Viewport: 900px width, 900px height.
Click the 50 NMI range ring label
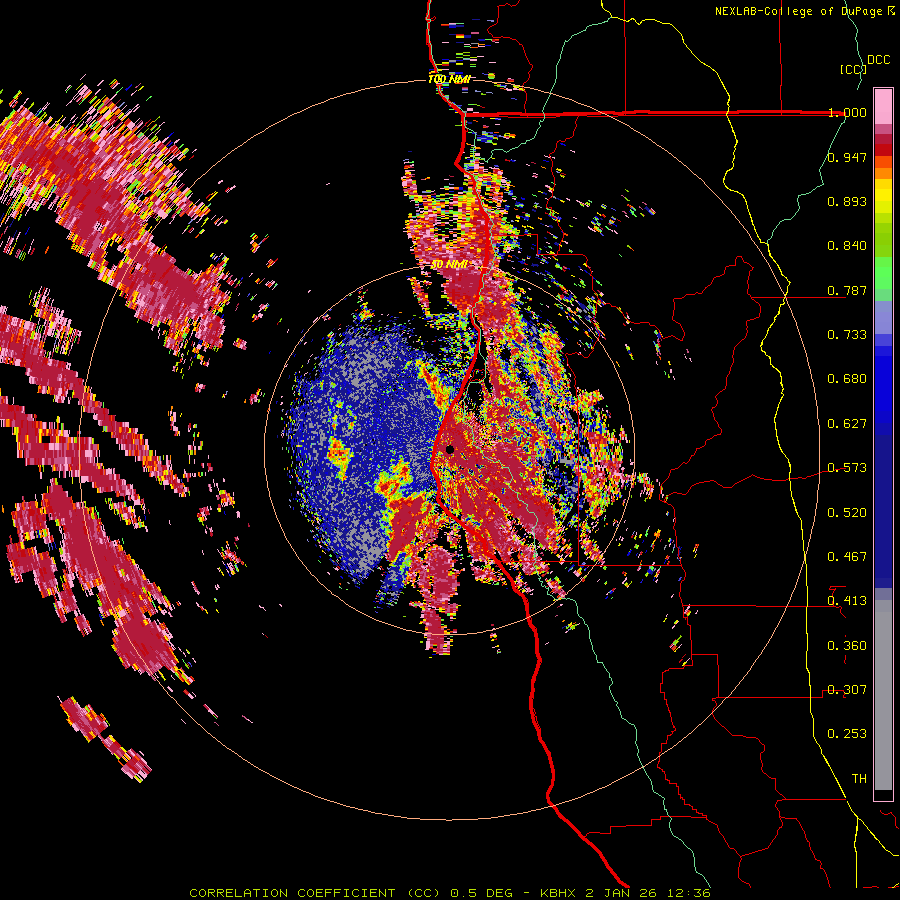coord(449,265)
